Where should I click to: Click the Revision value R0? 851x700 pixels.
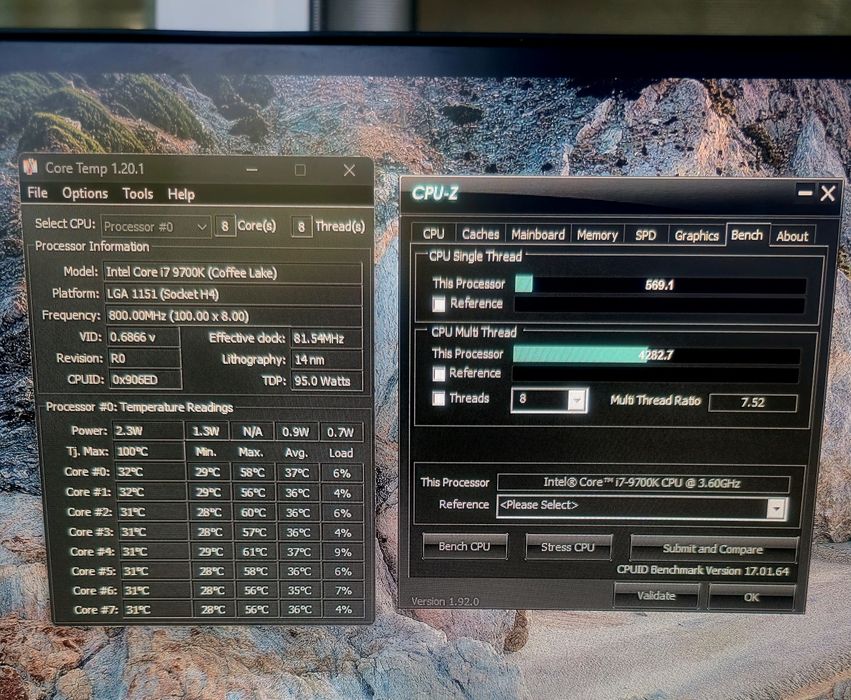pos(144,358)
